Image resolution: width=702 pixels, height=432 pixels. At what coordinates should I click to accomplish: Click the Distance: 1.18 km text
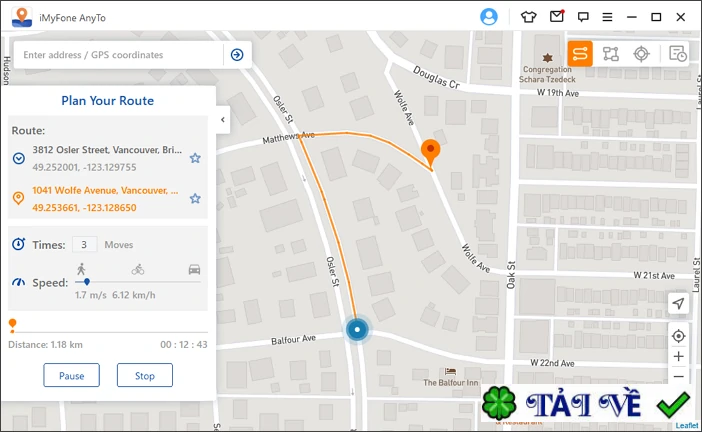pyautogui.click(x=45, y=345)
